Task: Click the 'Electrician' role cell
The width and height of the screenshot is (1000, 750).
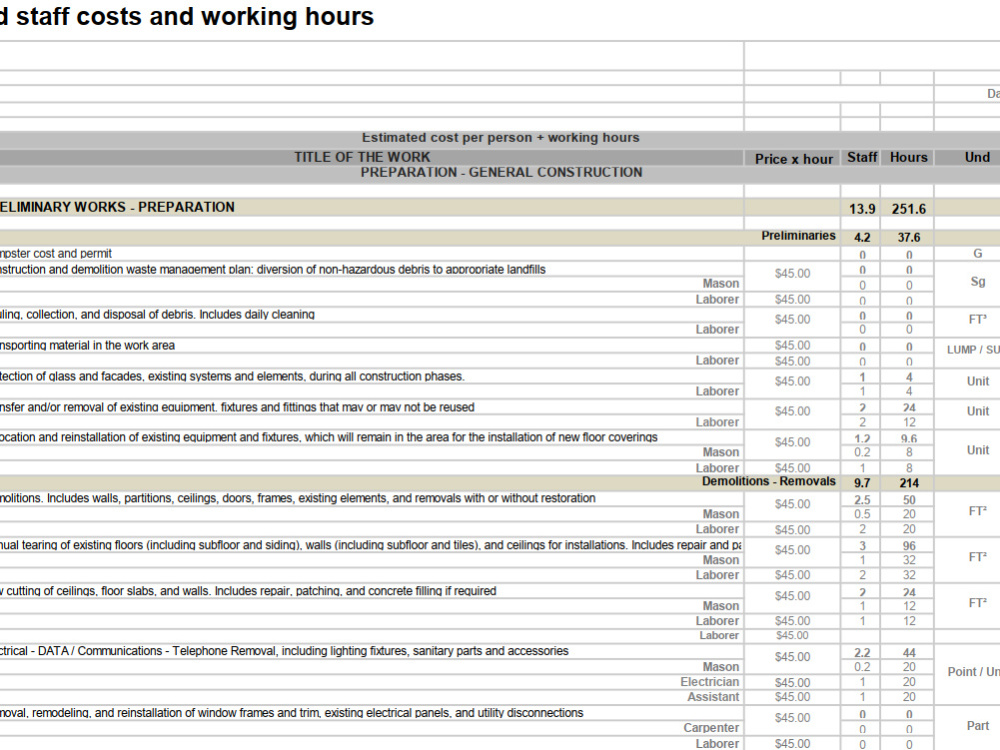Action: (709, 682)
